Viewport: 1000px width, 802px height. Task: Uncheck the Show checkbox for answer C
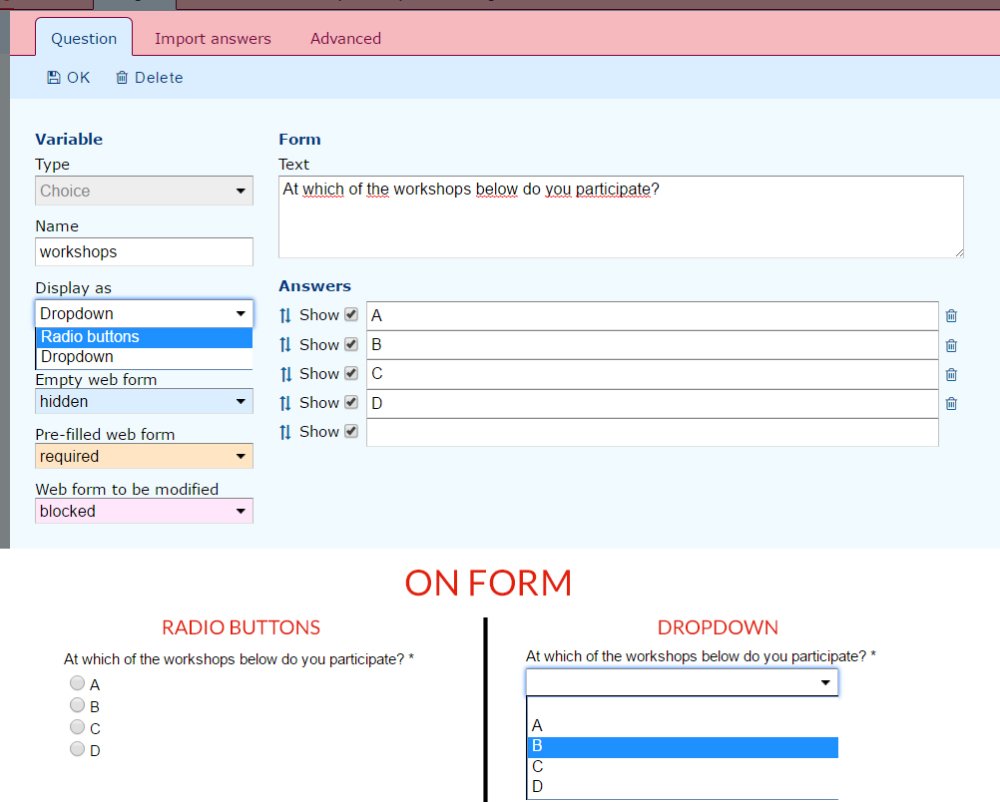pos(351,373)
